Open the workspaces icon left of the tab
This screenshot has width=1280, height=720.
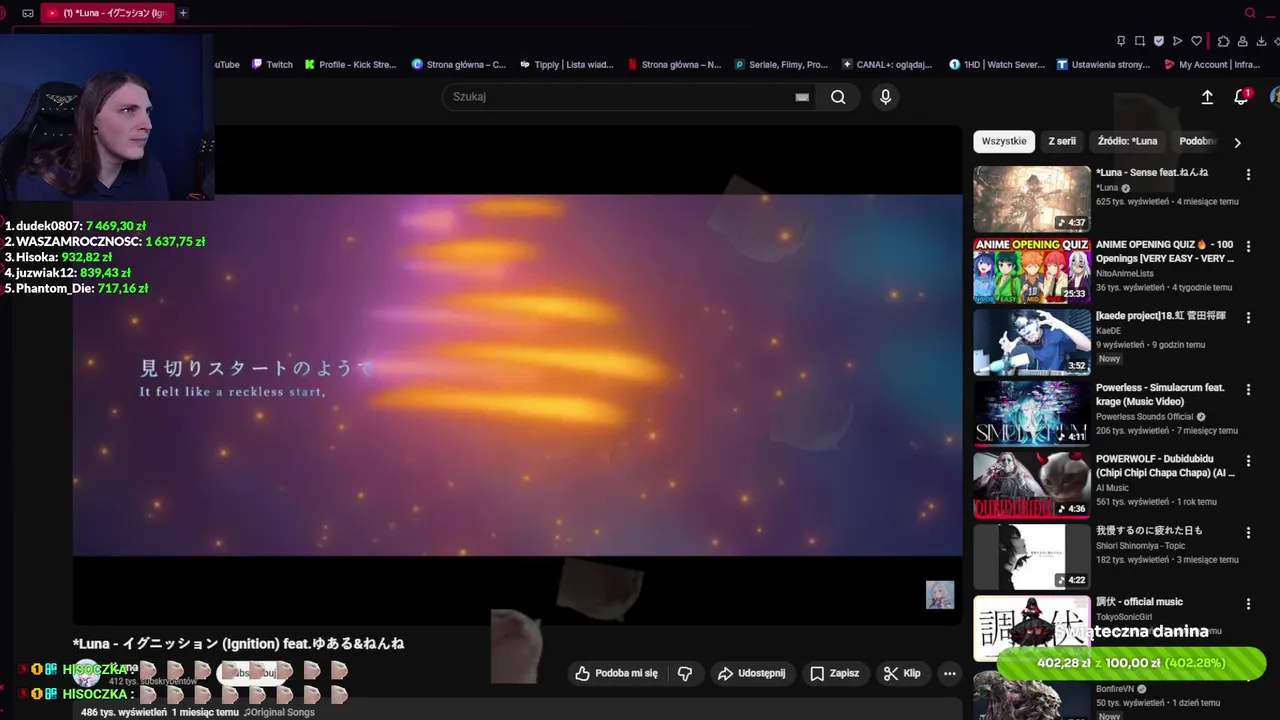coord(28,13)
